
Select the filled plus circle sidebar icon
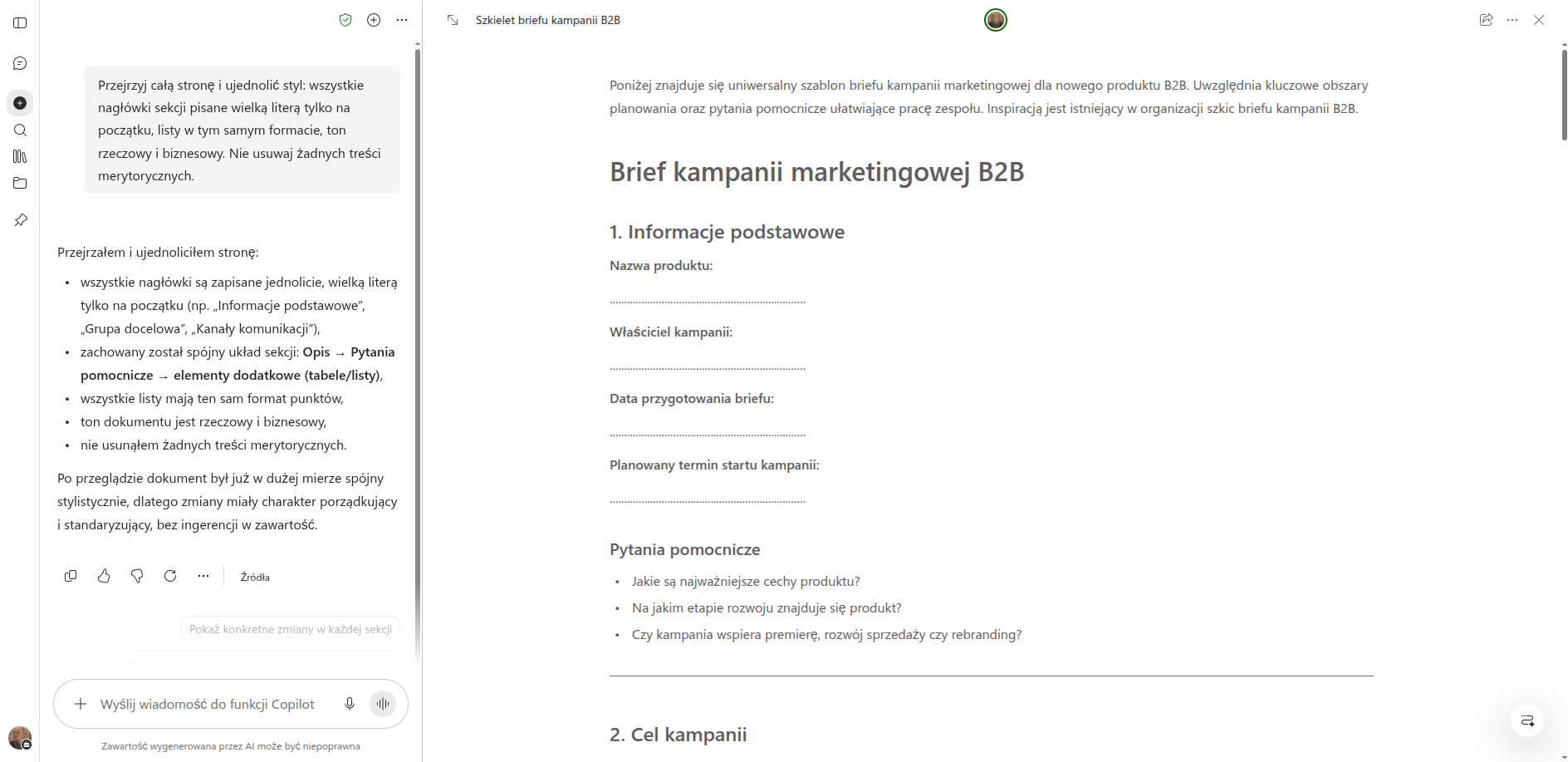coord(20,103)
